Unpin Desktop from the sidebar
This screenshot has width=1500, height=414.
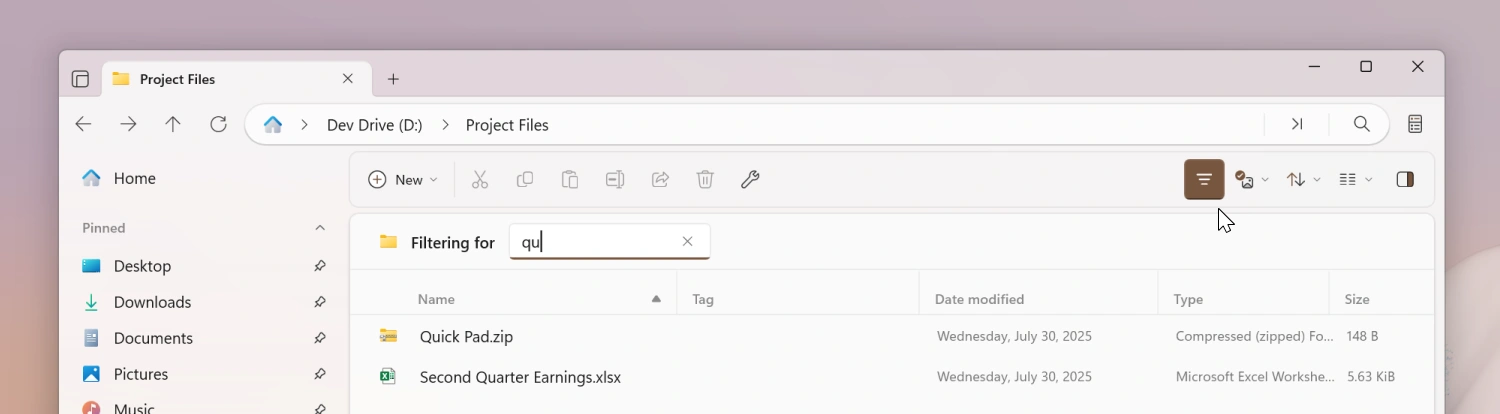320,266
